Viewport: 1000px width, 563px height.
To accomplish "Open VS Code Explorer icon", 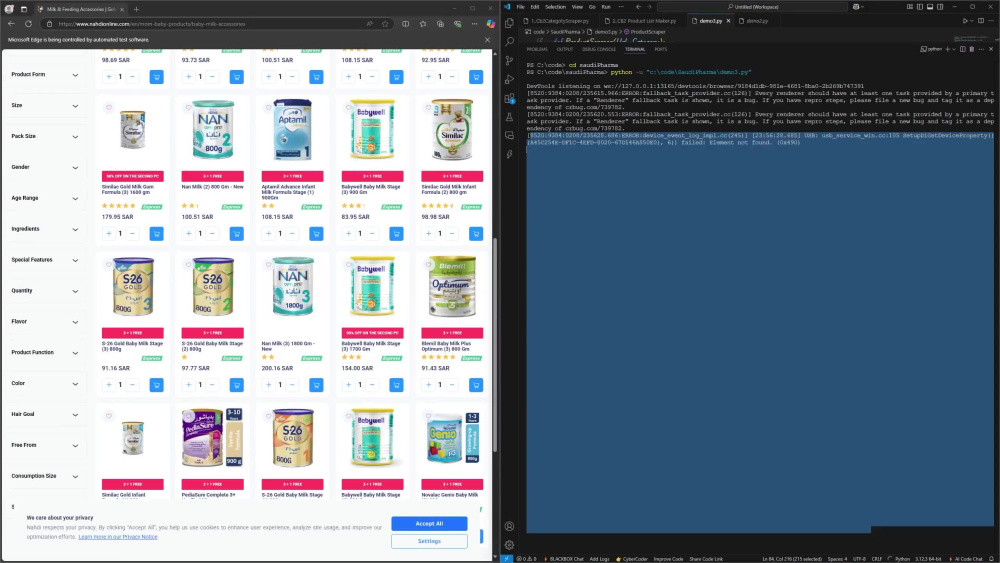I will [x=509, y=22].
